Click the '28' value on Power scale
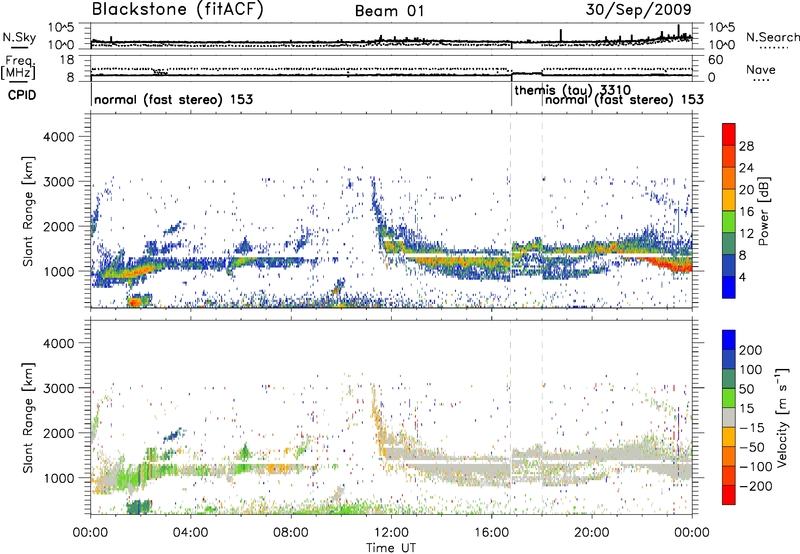 pyautogui.click(x=746, y=146)
